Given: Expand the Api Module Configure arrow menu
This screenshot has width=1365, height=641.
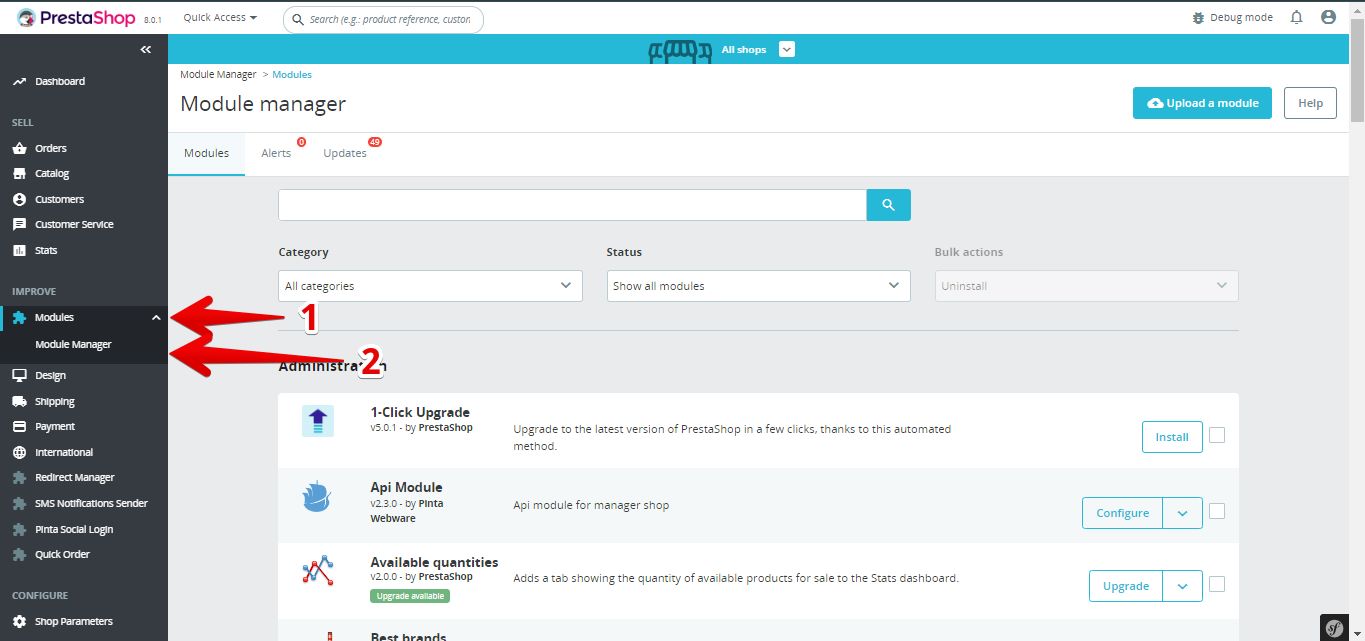Looking at the screenshot, I should [x=1183, y=513].
